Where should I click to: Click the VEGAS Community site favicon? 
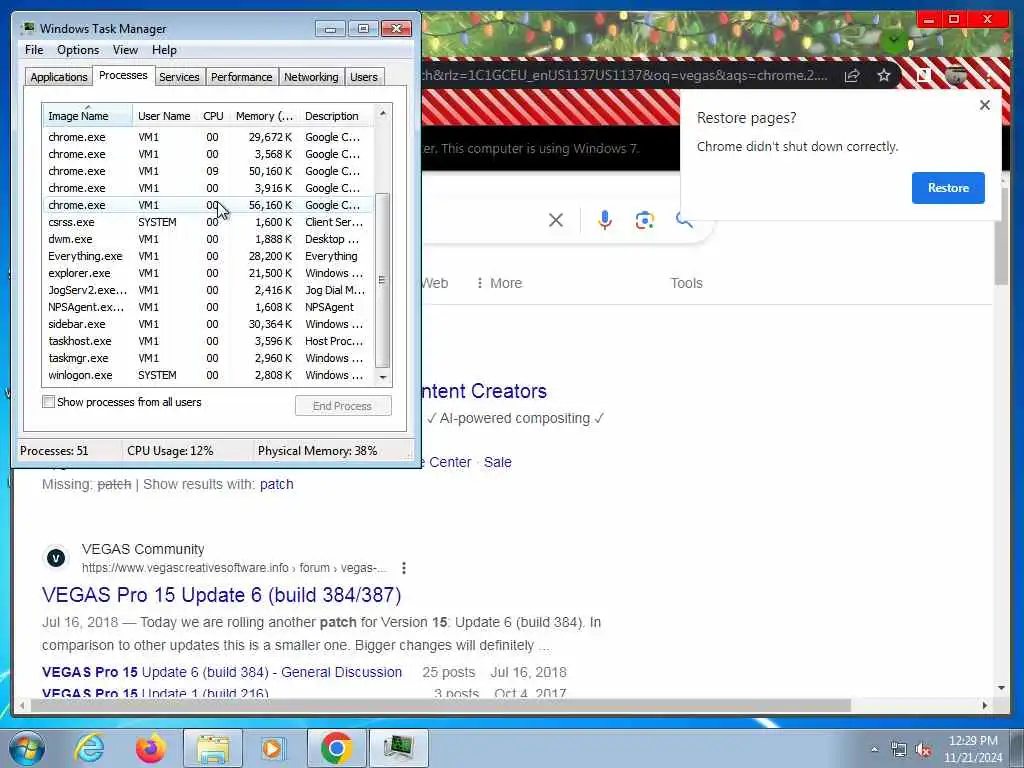(56, 558)
